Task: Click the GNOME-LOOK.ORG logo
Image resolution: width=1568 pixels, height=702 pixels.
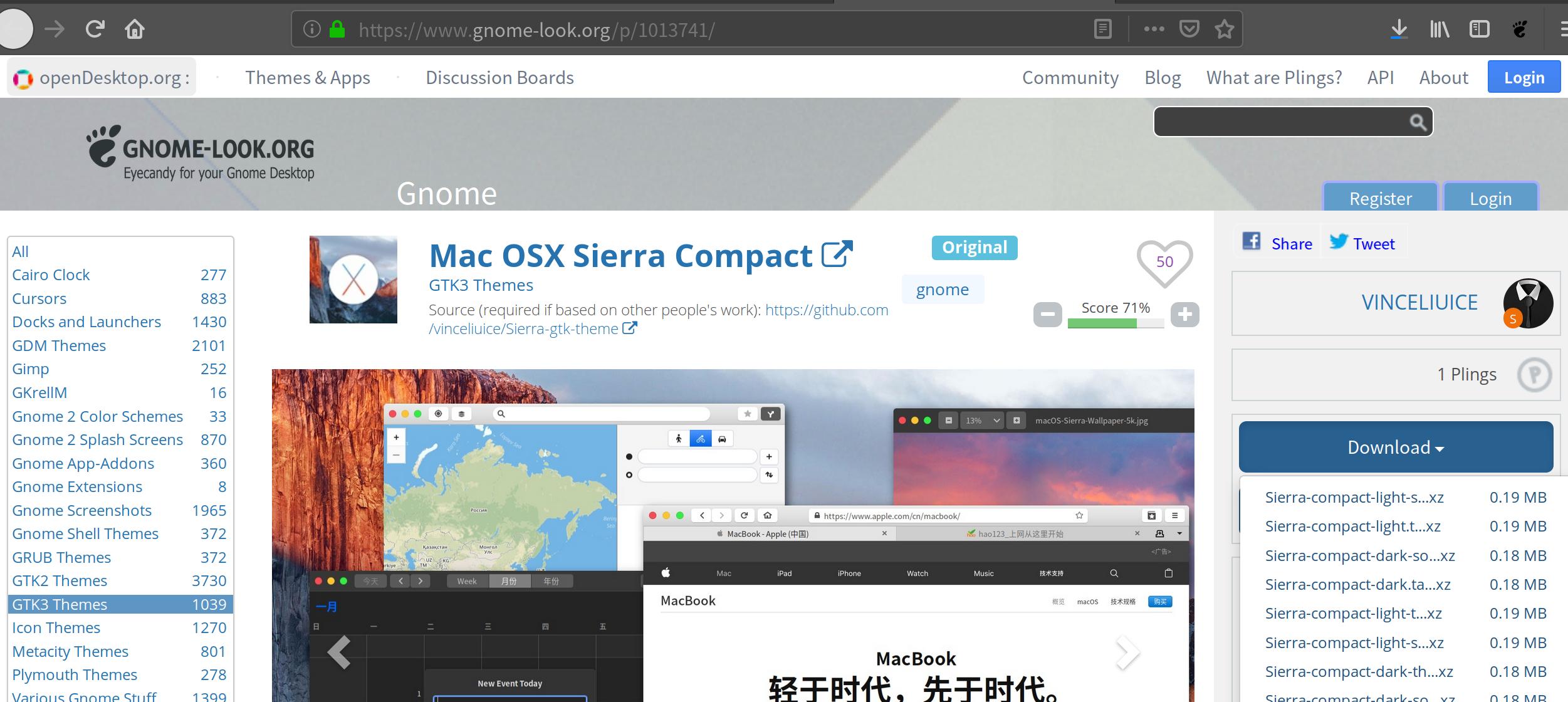Action: click(x=201, y=153)
